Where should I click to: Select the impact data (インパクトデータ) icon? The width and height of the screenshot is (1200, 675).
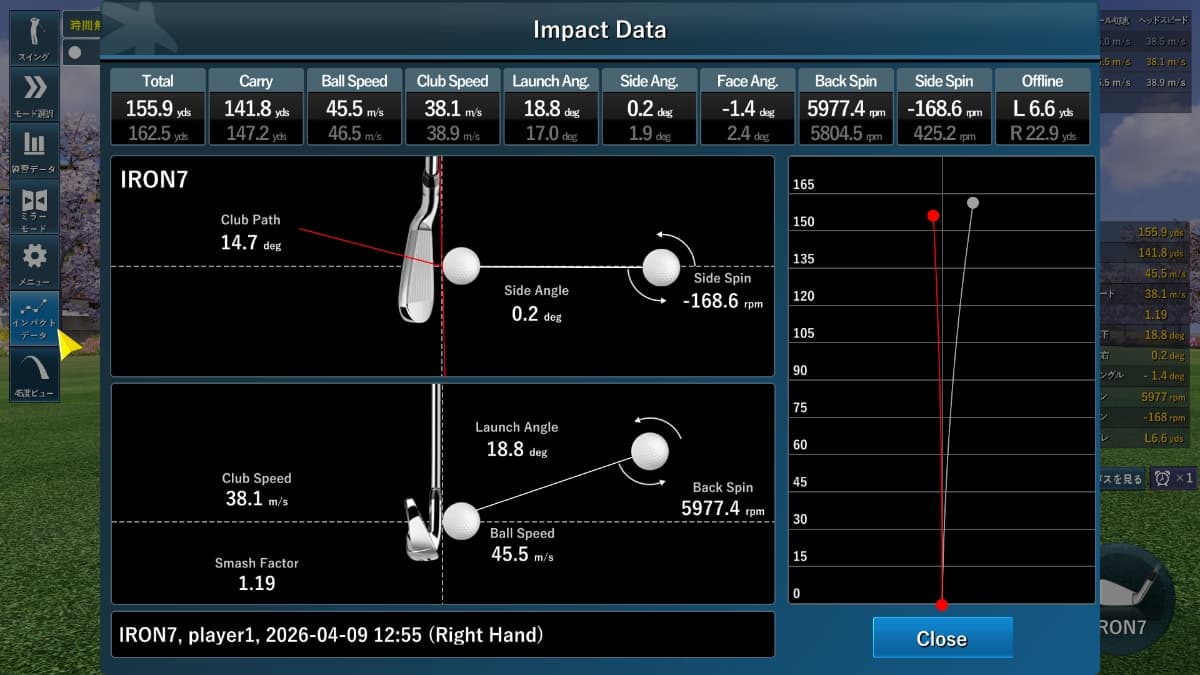click(x=35, y=318)
